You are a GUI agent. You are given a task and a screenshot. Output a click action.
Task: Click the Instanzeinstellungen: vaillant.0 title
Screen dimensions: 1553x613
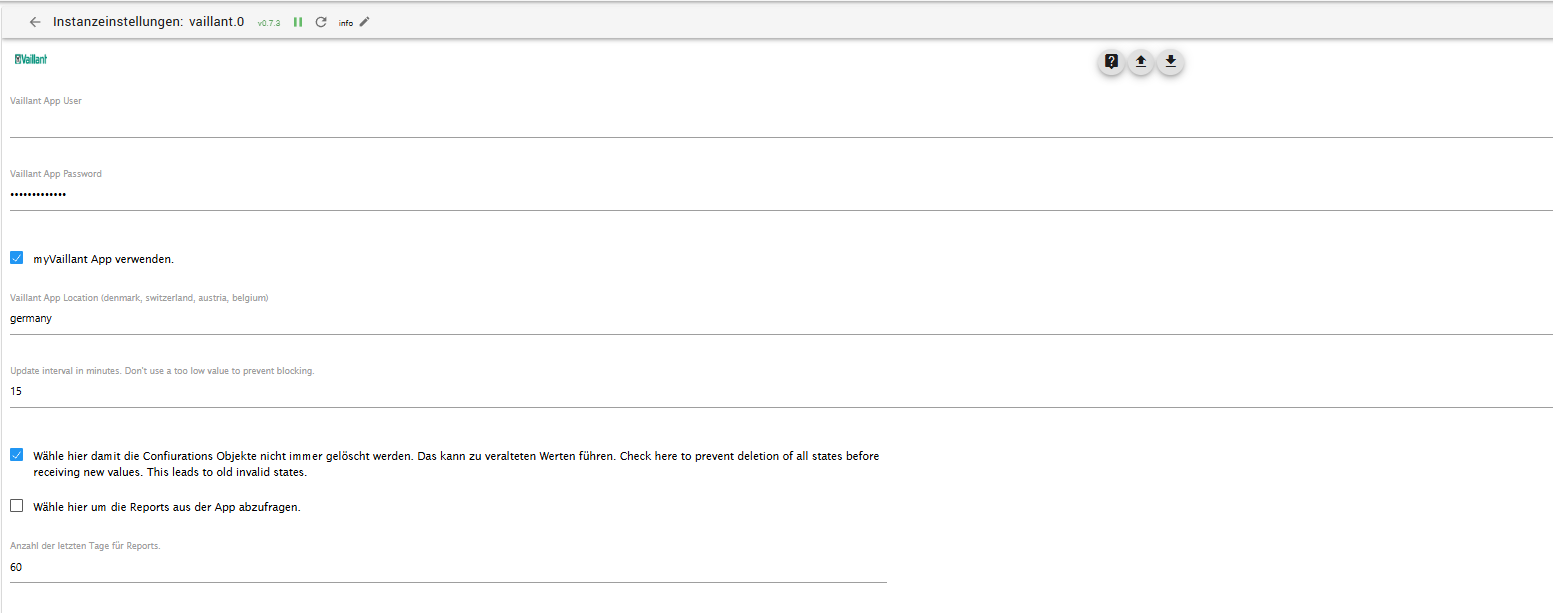pos(149,21)
